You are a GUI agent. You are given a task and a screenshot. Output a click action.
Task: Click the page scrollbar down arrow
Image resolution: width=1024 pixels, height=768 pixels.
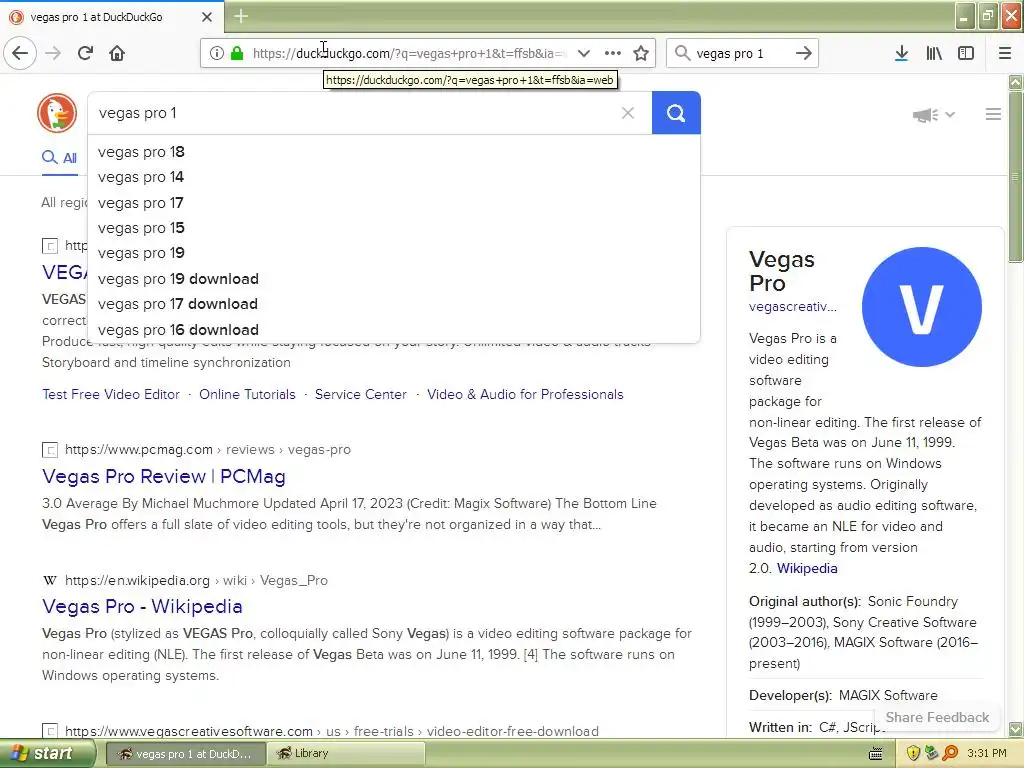coord(1016,729)
